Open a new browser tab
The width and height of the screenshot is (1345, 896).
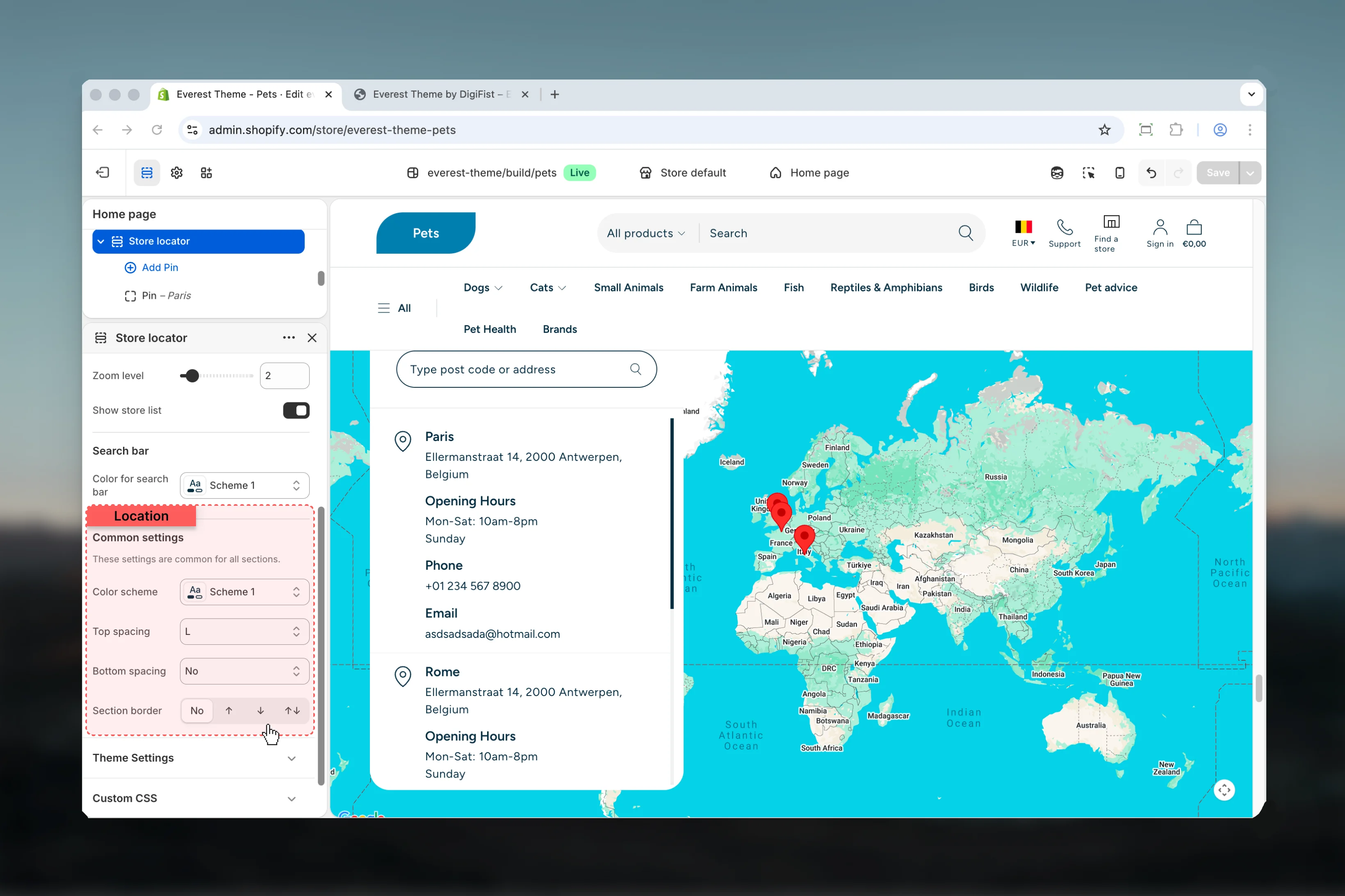coord(554,94)
